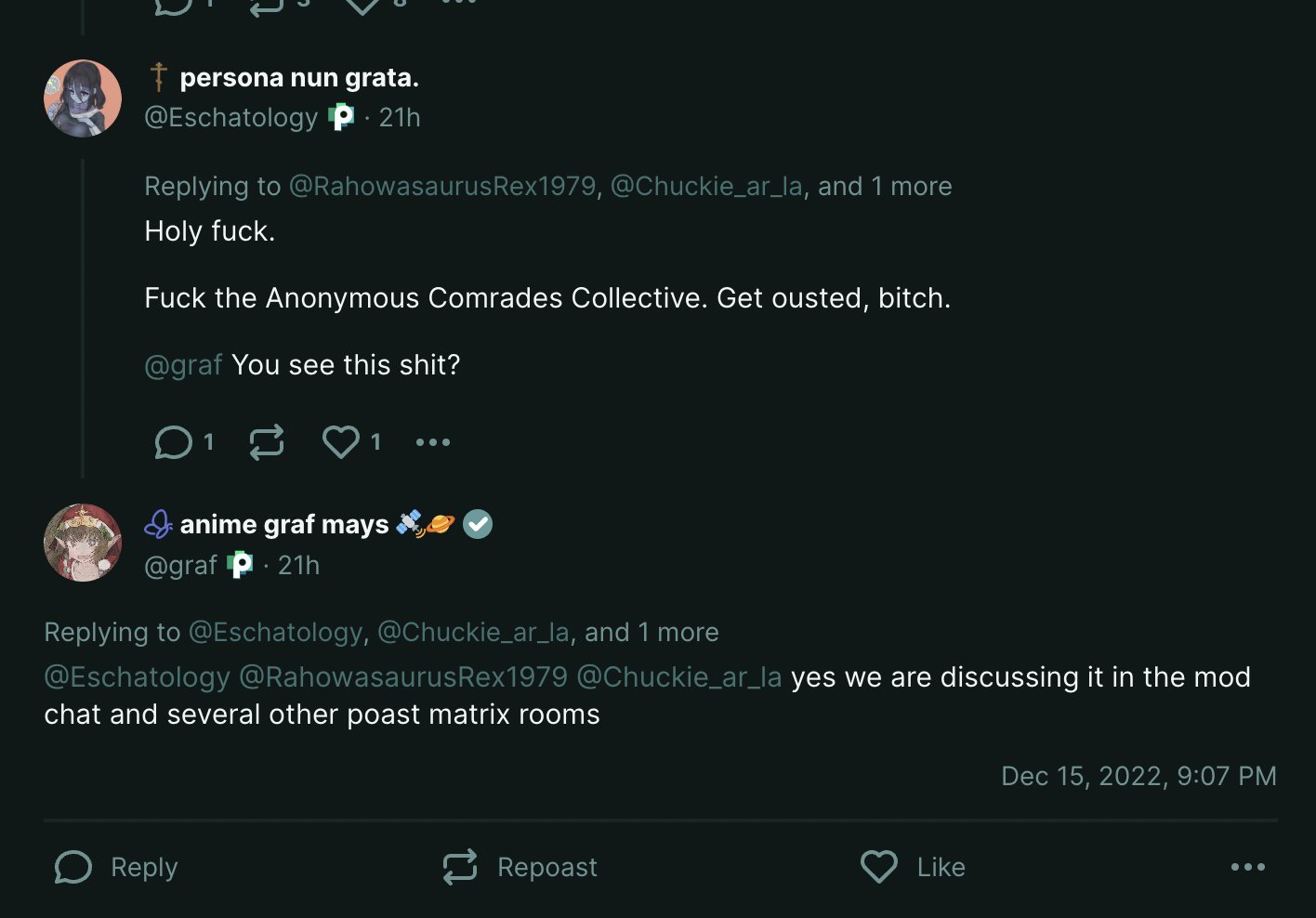The width and height of the screenshot is (1316, 918).
Task: Click the satellite emoji in graf's name
Action: click(409, 524)
